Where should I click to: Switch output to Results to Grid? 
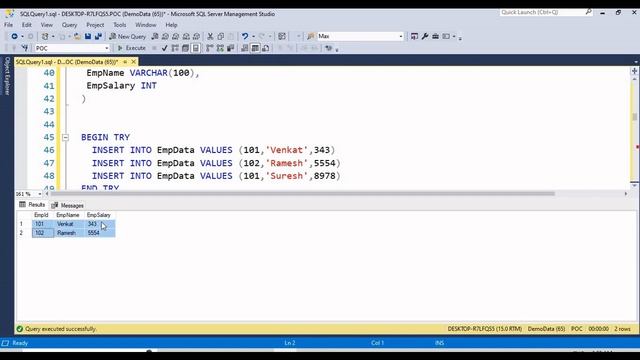[x=255, y=48]
